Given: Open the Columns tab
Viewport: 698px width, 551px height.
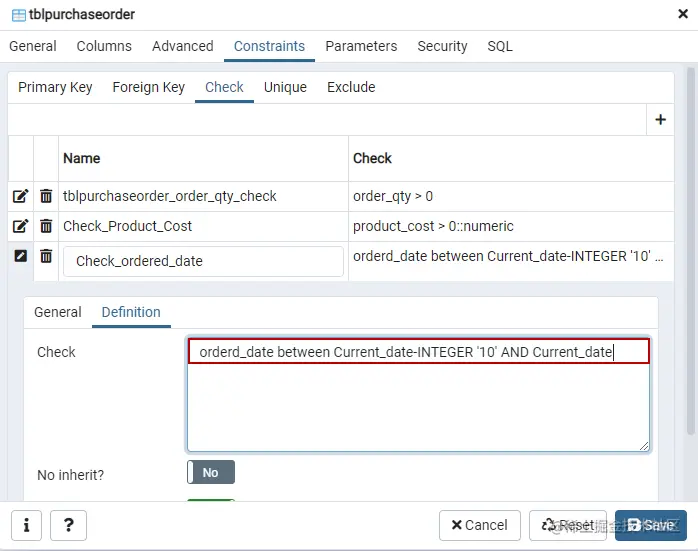Looking at the screenshot, I should [x=104, y=46].
